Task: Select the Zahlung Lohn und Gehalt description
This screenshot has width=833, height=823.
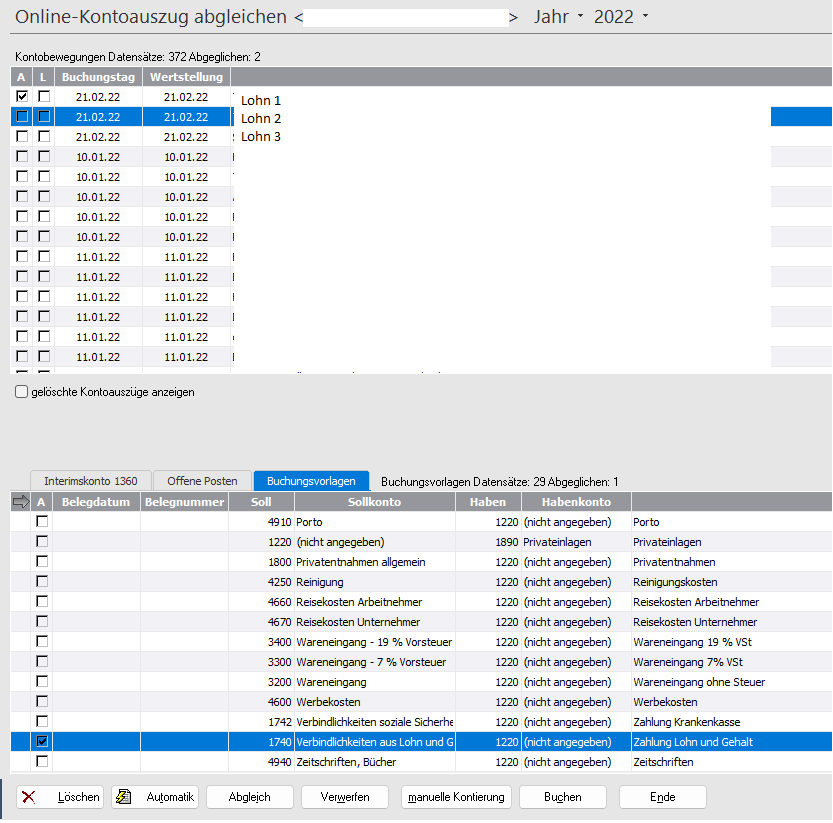Action: click(693, 742)
